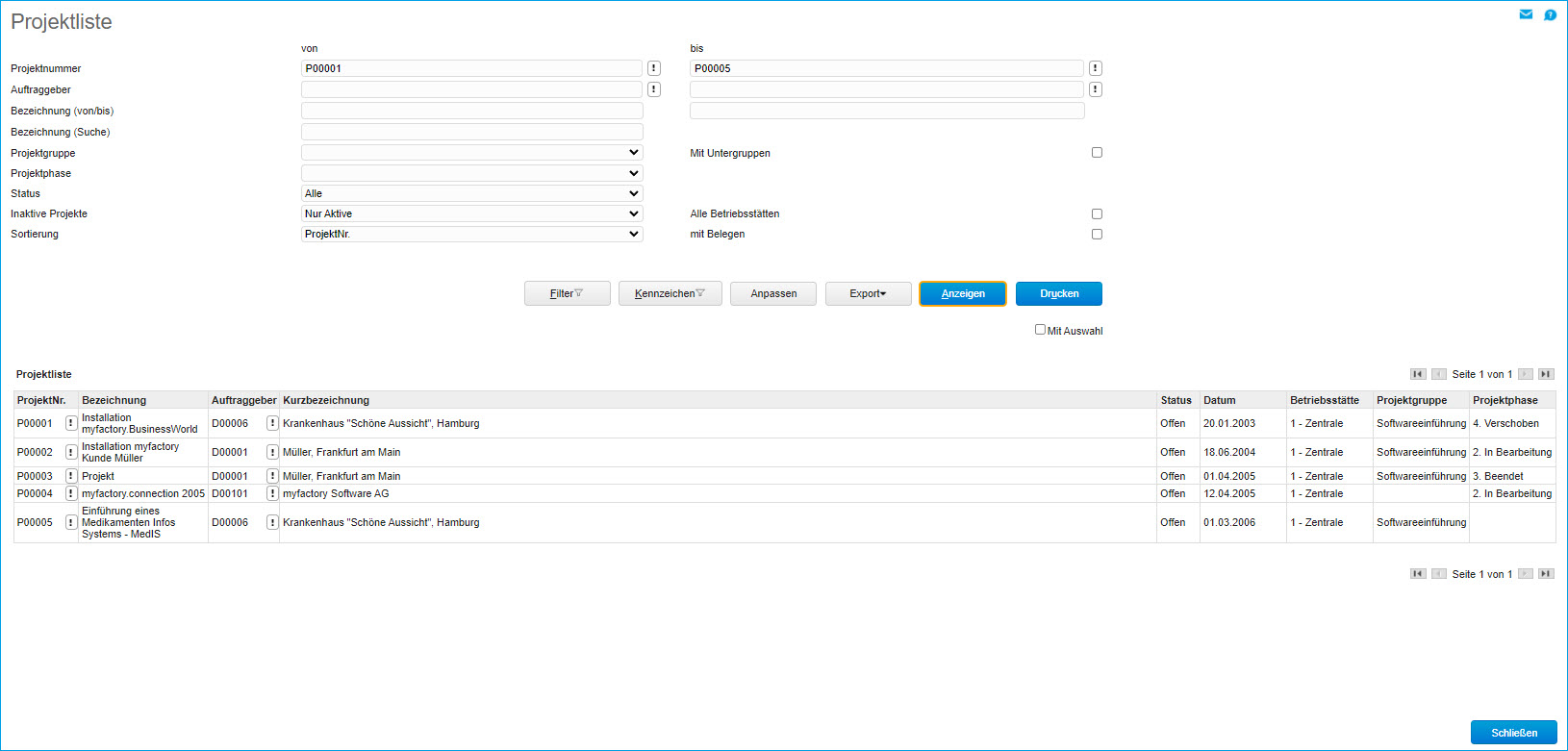
Task: Enable the Mit Untergruppen checkbox
Action: pyautogui.click(x=1097, y=153)
